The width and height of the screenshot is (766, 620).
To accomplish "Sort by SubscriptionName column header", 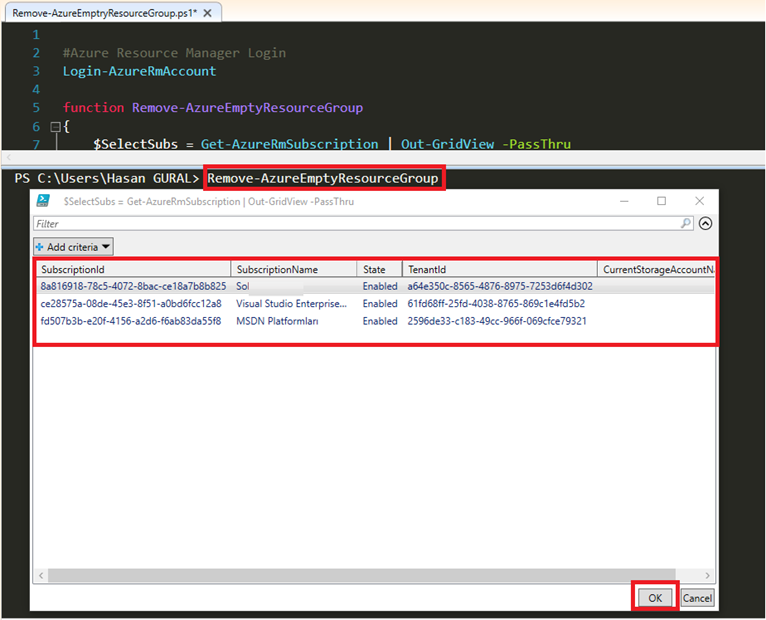I will click(x=294, y=269).
